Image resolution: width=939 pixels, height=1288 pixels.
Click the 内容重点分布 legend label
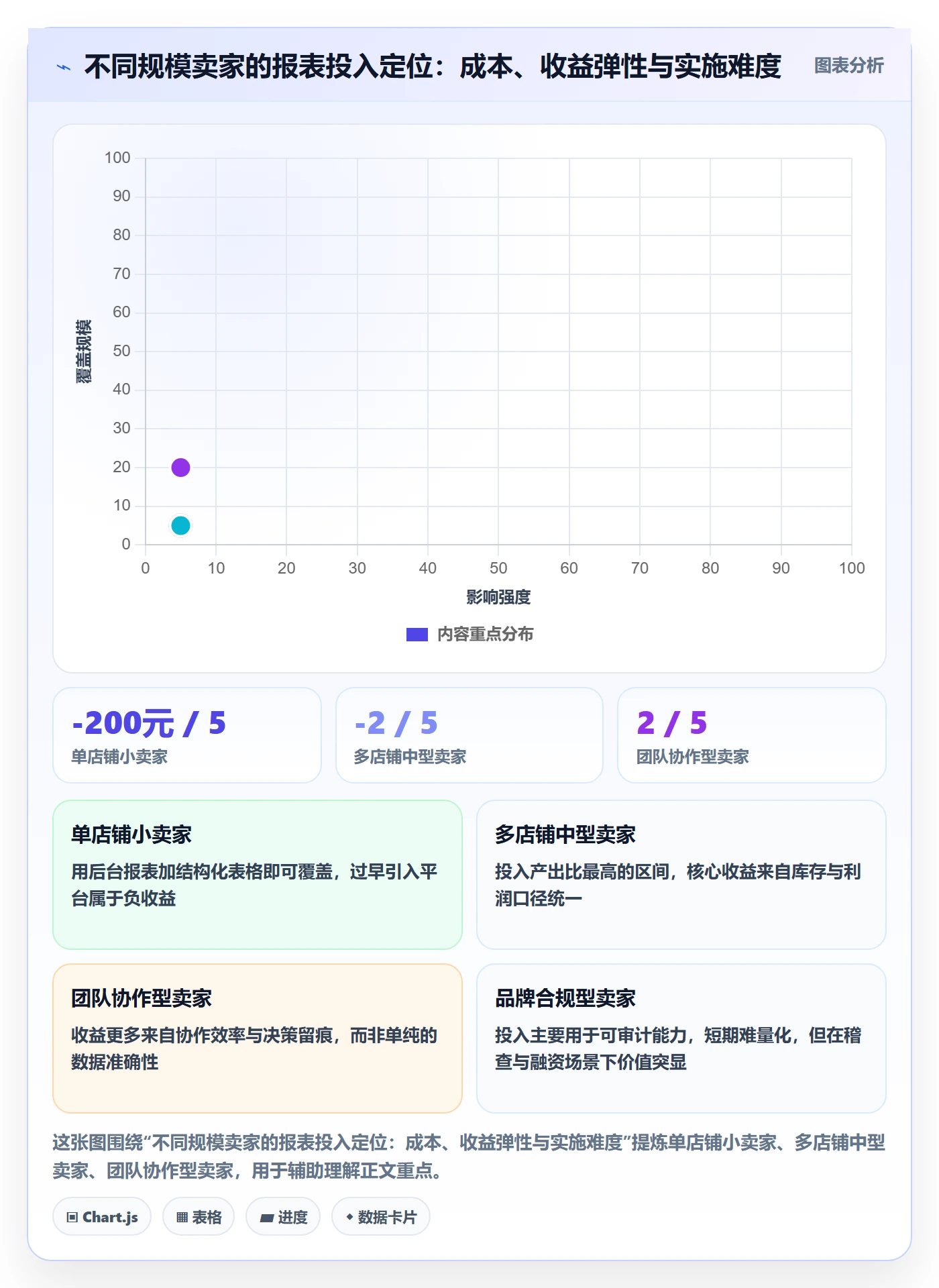(x=485, y=634)
